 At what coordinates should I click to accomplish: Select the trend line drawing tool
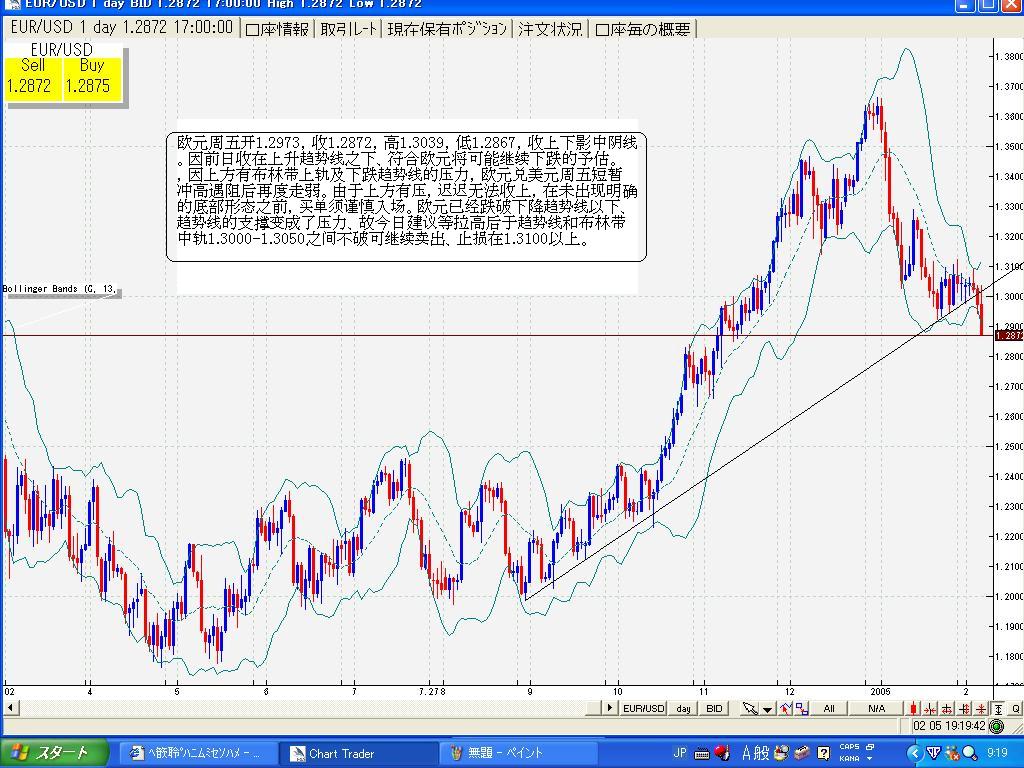click(786, 708)
